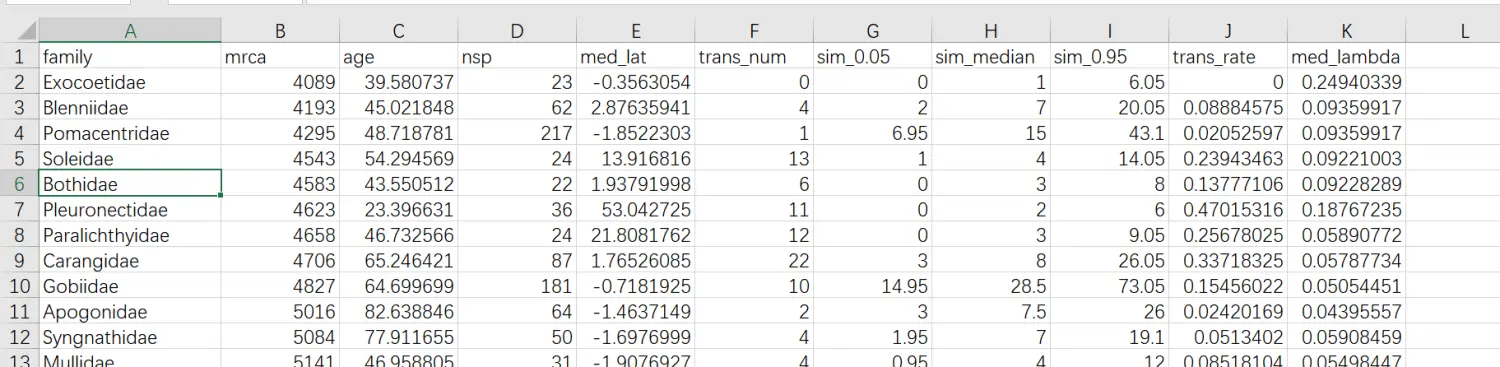Select column K header
Image resolution: width=1500 pixels, height=367 pixels.
pyautogui.click(x=1346, y=32)
